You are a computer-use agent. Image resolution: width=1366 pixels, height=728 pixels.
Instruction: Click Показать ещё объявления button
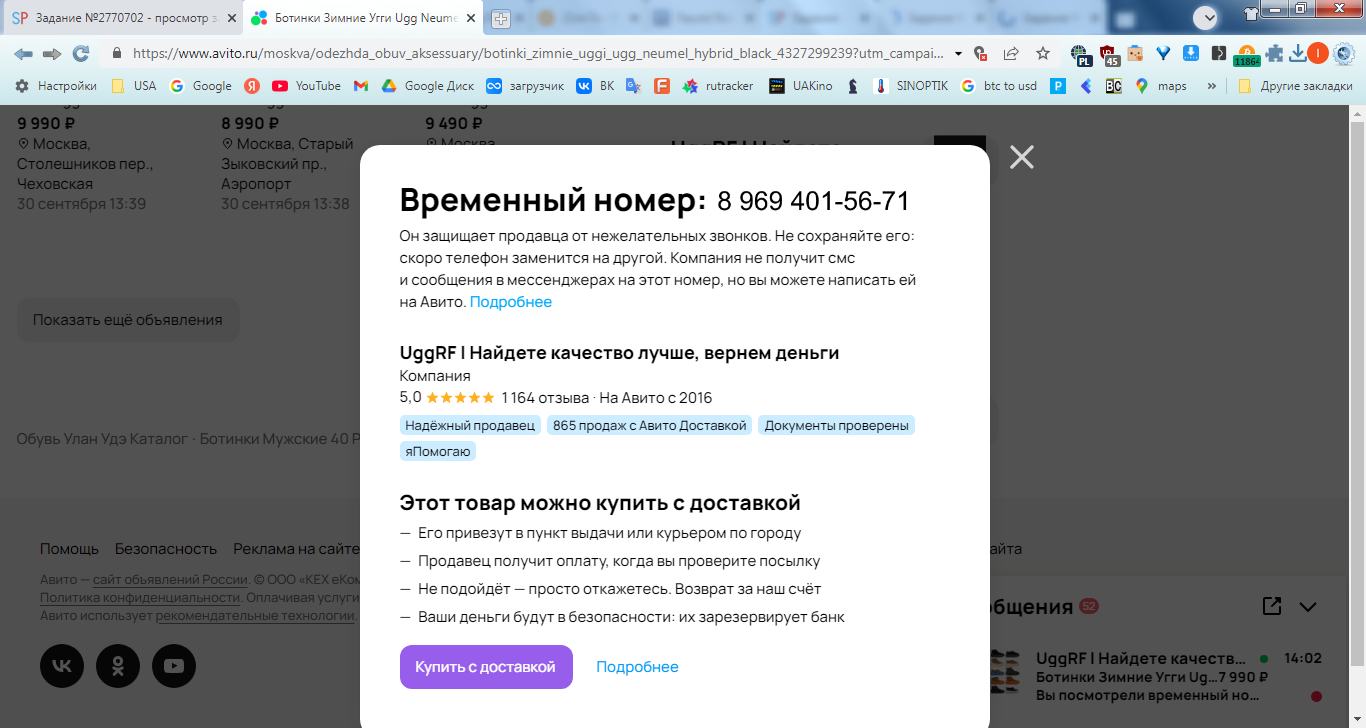(128, 320)
